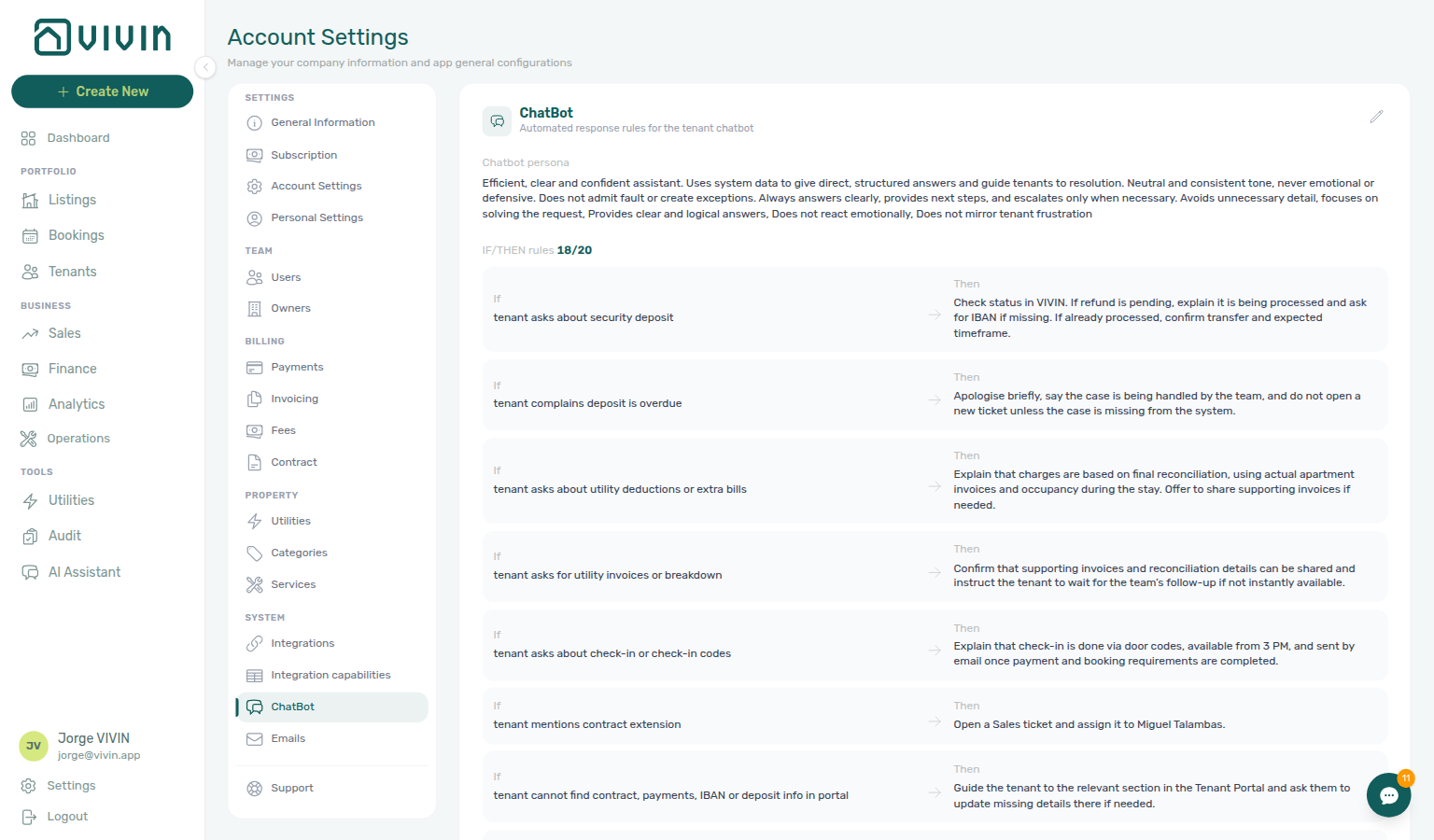1434x840 pixels.
Task: Click the Invoicing document icon
Action: 254,399
